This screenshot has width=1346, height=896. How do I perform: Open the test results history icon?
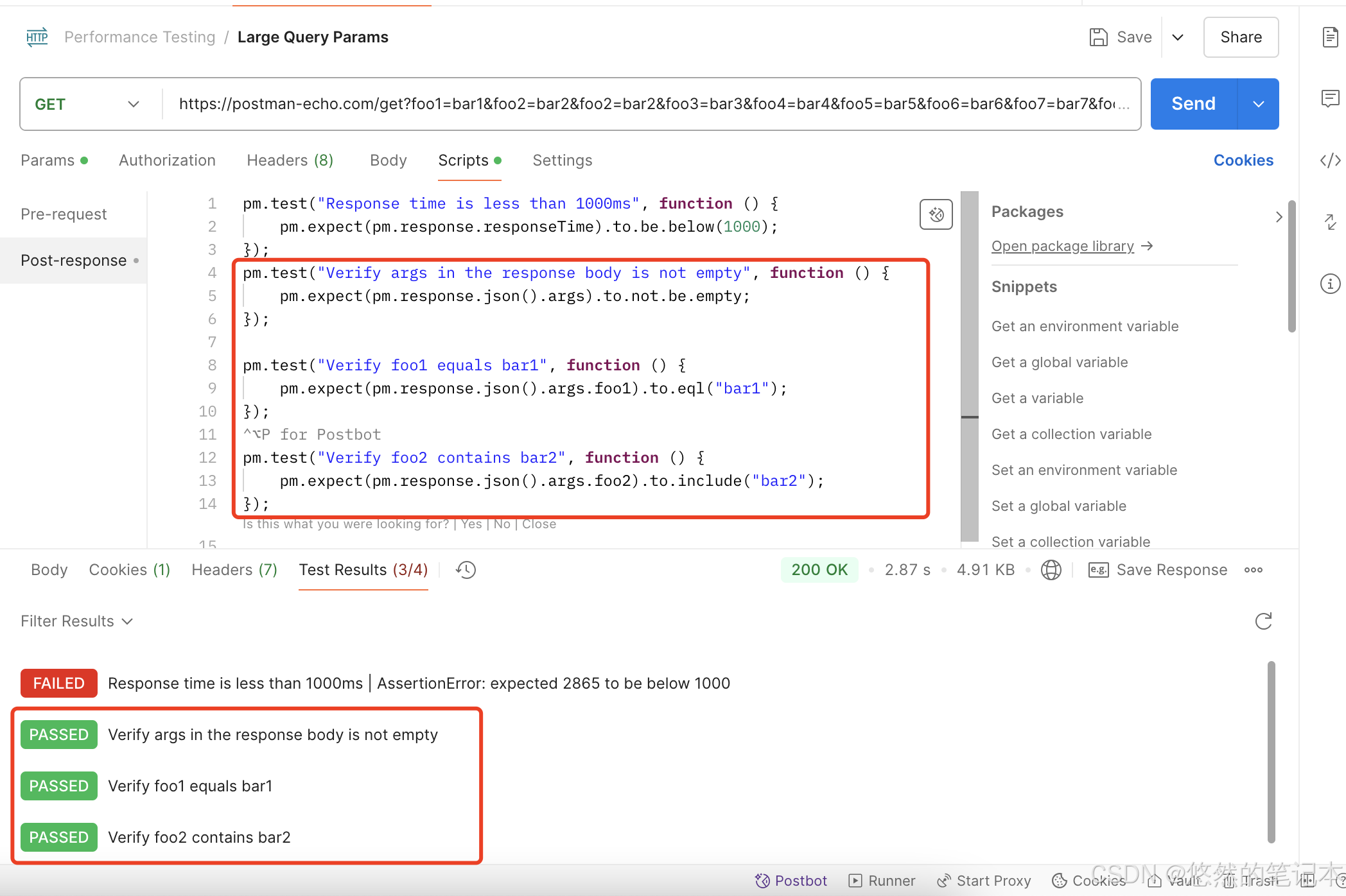click(466, 570)
